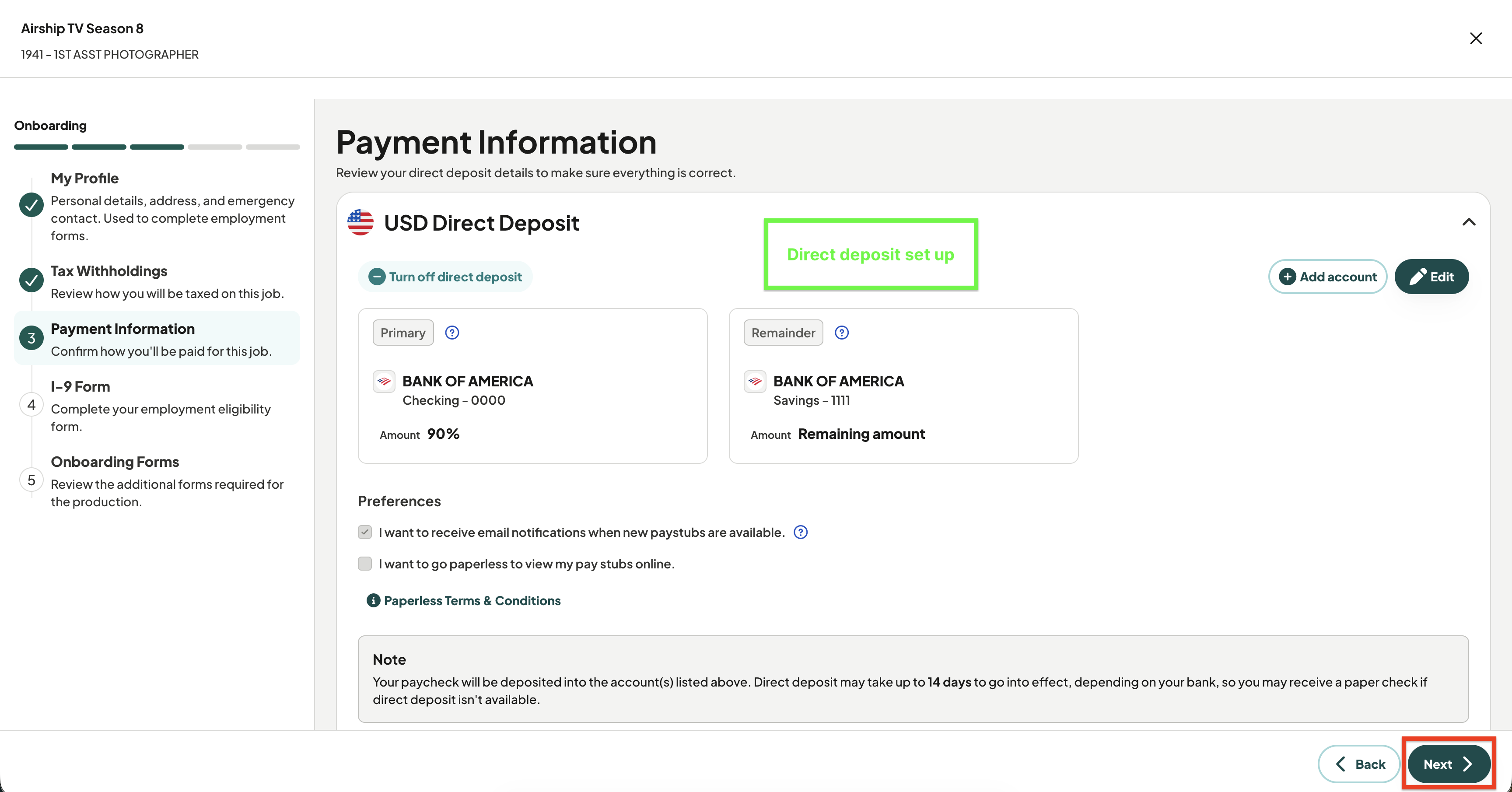1512x792 pixels.
Task: Click the last onboarding progress bar segment
Action: [x=273, y=147]
